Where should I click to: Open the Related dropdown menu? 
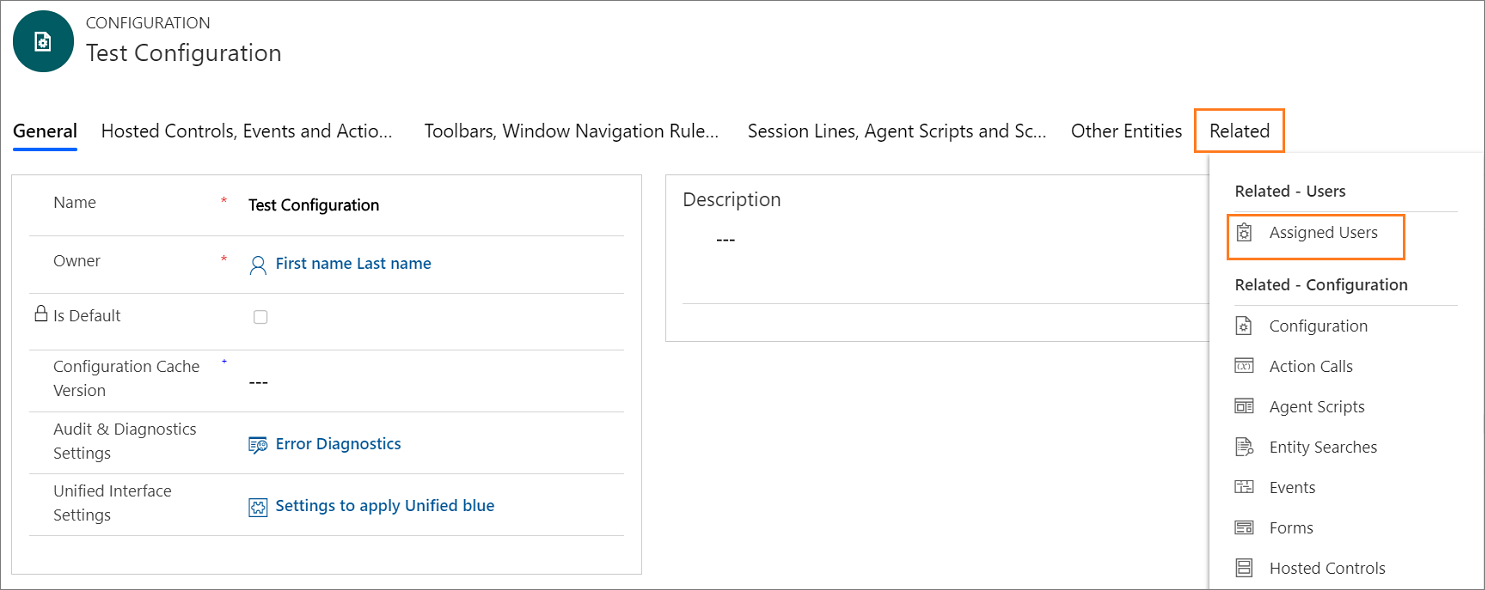[1239, 130]
